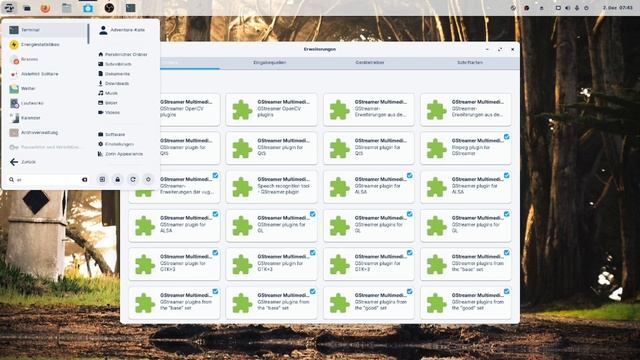Open the Dokumente folder shortcut

pyautogui.click(x=114, y=74)
